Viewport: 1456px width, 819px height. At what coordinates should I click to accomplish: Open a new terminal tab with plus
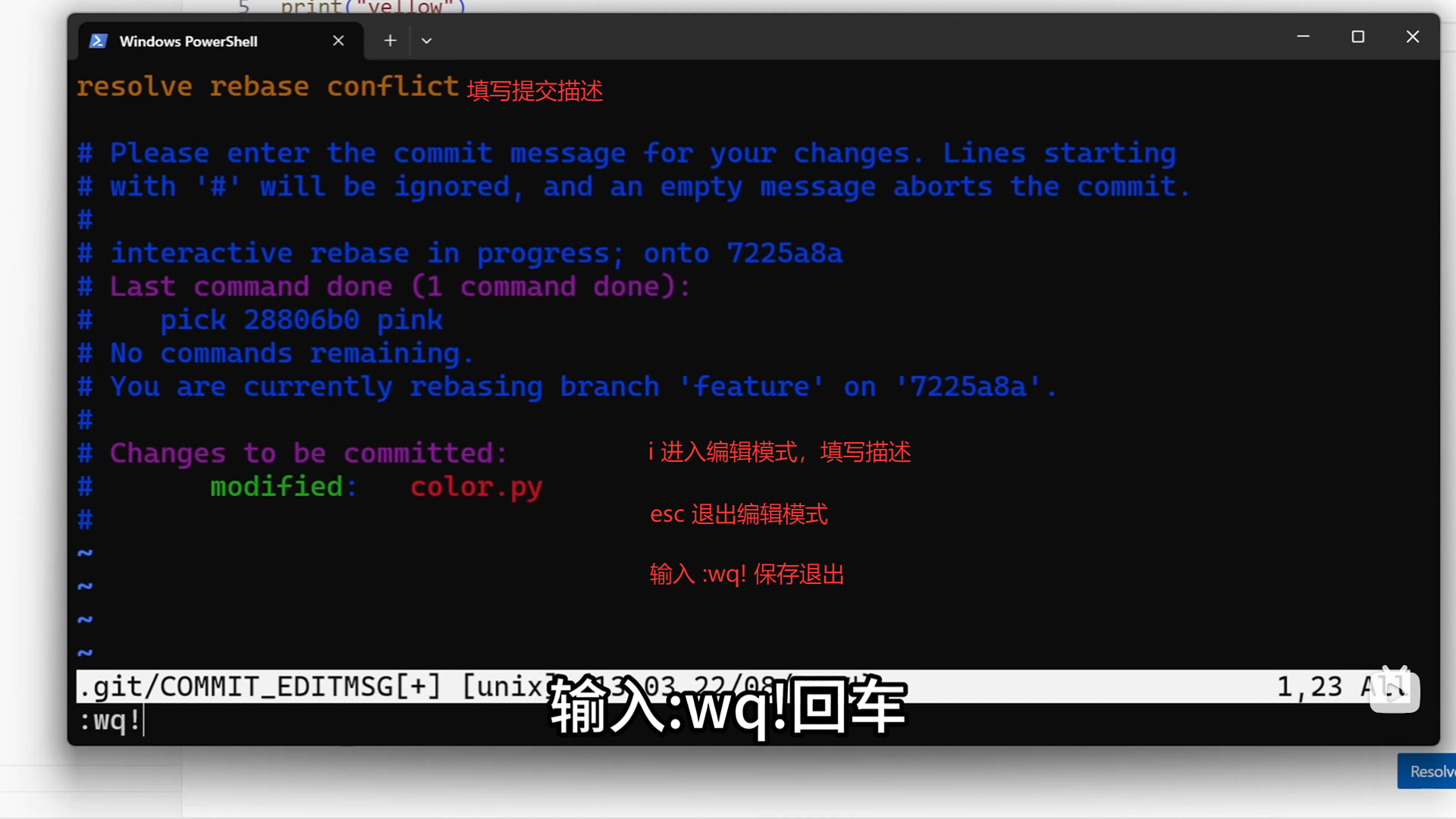(x=390, y=41)
